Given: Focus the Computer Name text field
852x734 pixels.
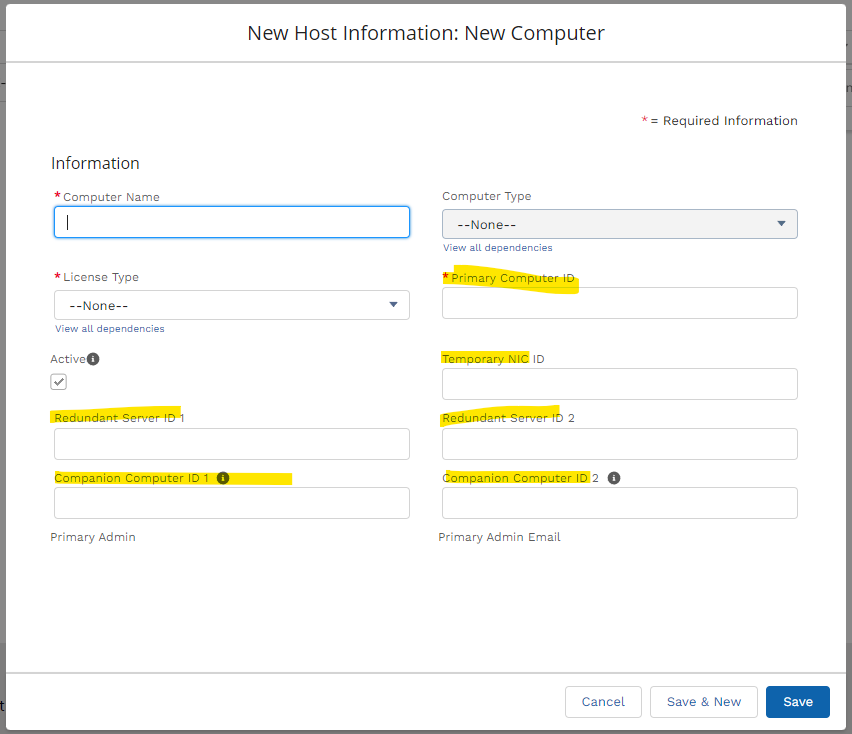Looking at the screenshot, I should 231,222.
